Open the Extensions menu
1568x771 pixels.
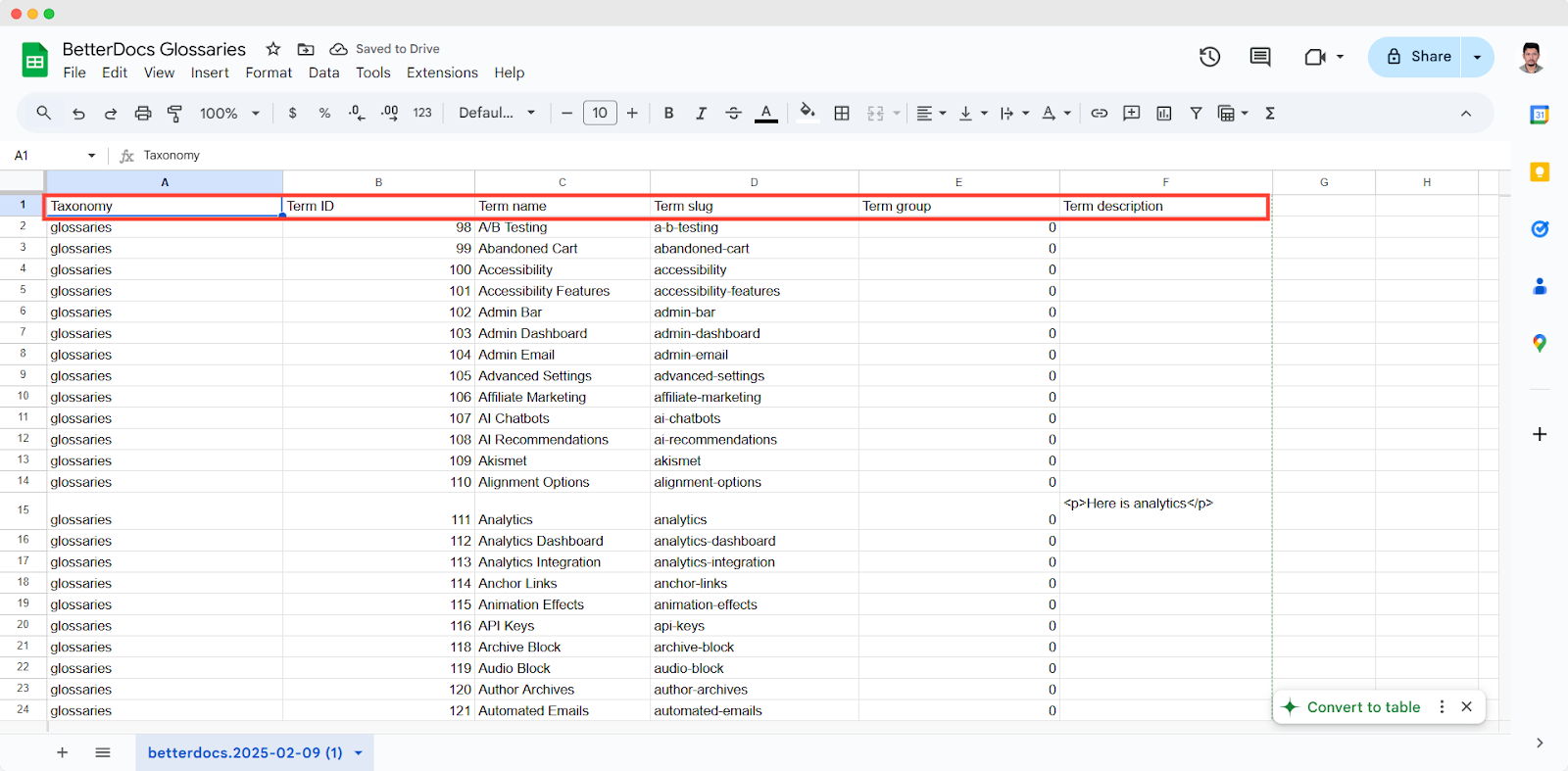click(x=442, y=72)
